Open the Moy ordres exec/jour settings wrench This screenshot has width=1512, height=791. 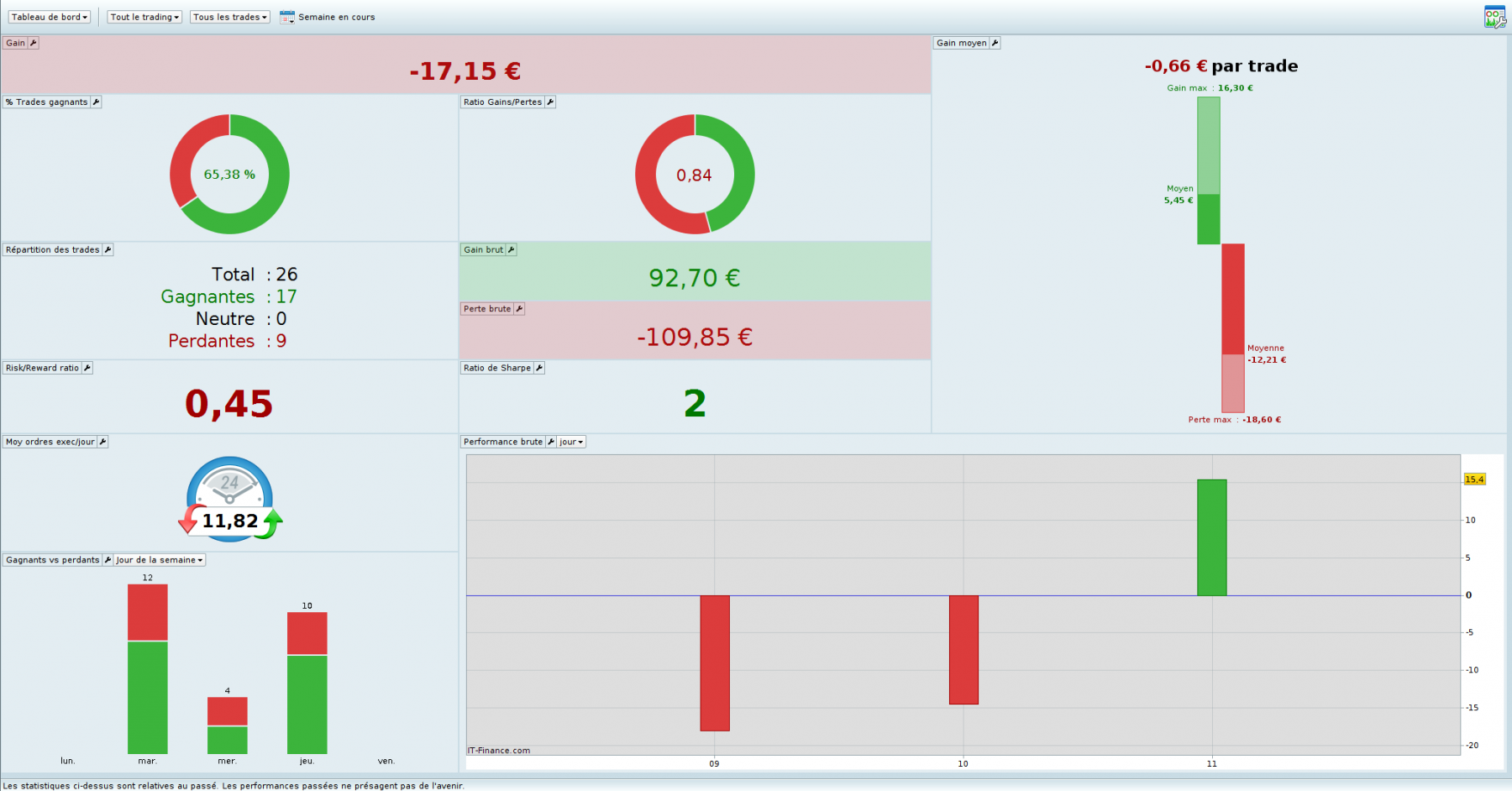pyautogui.click(x=102, y=442)
